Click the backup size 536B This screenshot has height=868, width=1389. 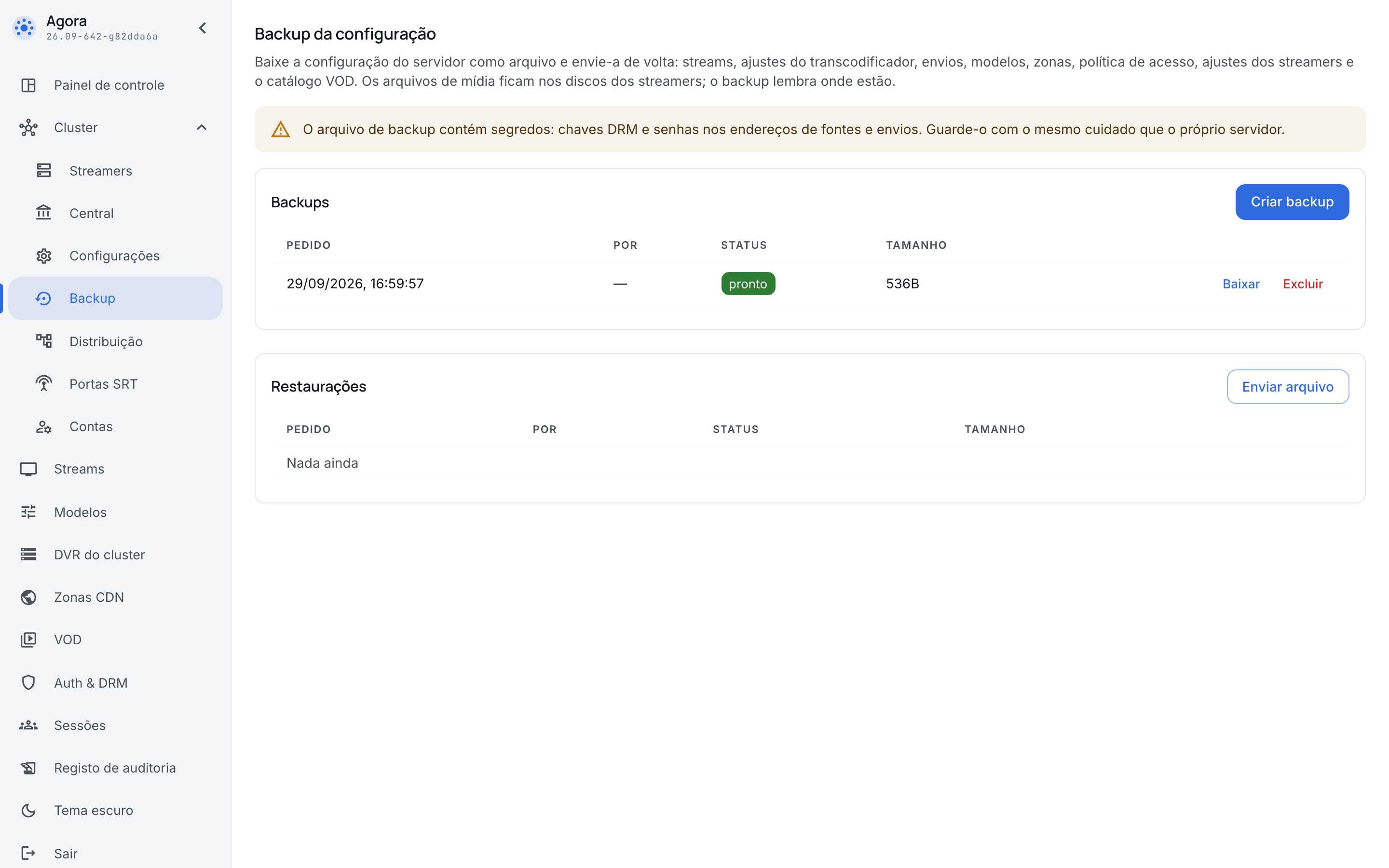(x=902, y=284)
